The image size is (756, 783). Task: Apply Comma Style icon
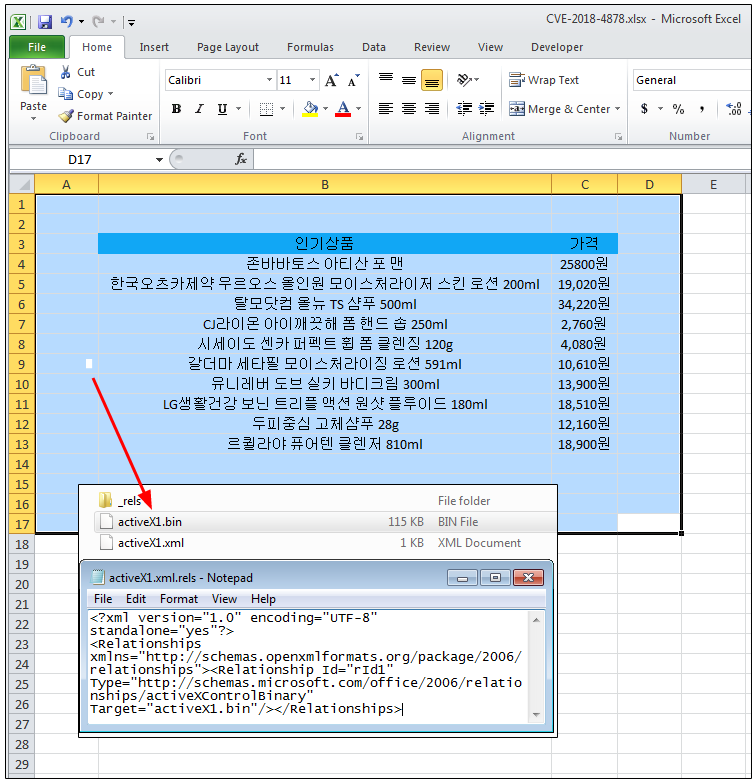702,109
